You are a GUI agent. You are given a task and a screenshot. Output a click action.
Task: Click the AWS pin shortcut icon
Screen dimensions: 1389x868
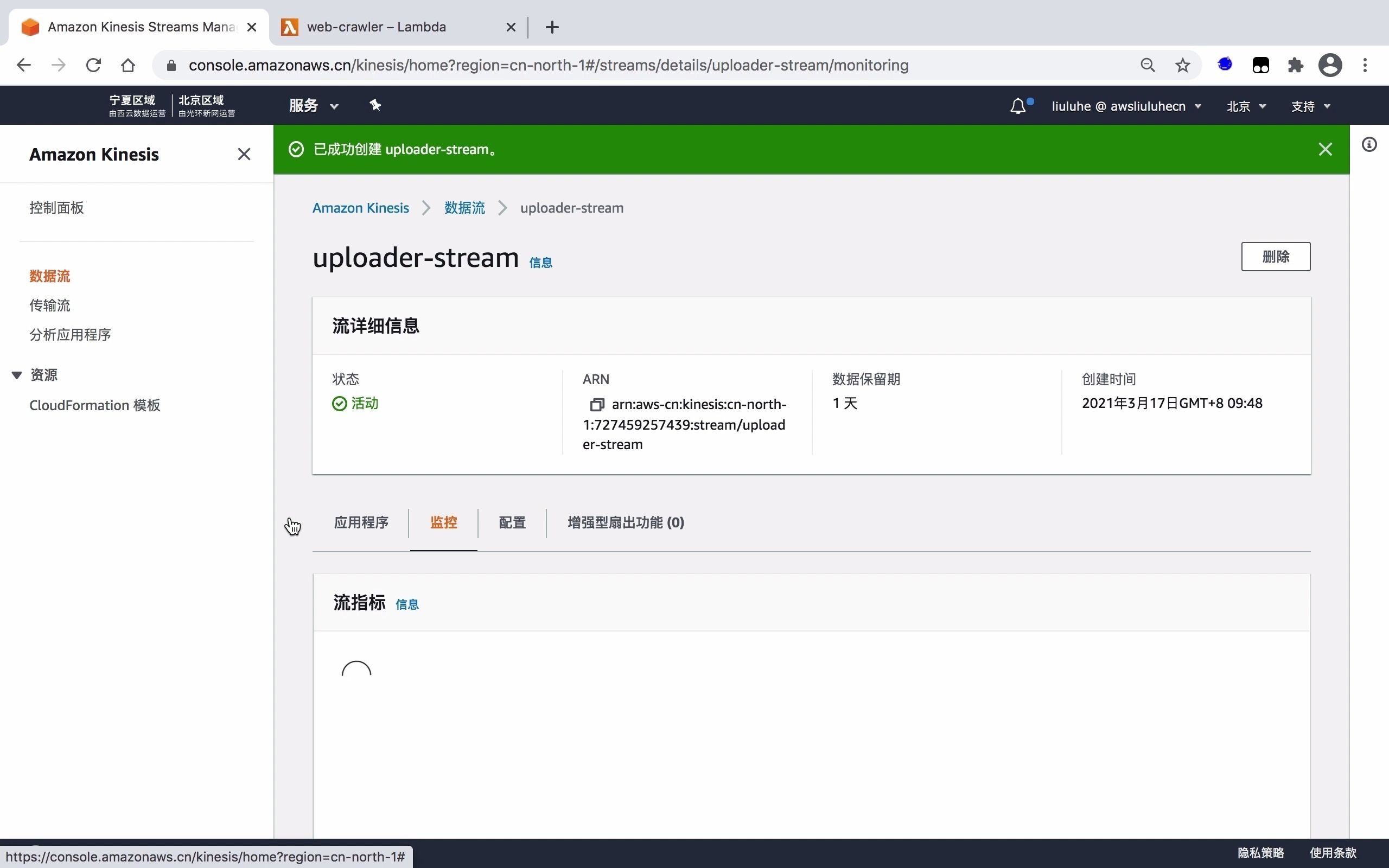coord(375,105)
